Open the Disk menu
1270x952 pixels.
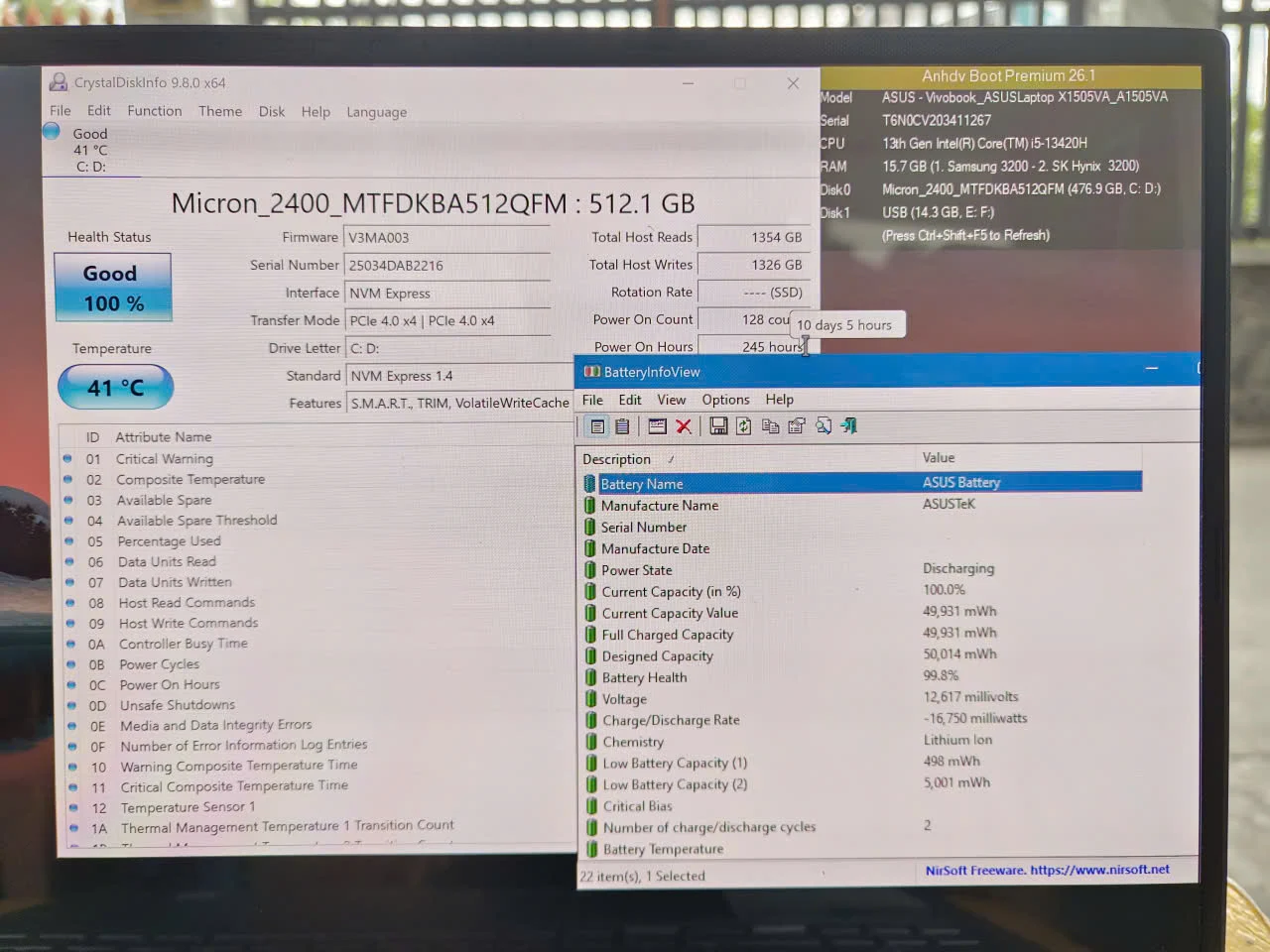coord(272,111)
